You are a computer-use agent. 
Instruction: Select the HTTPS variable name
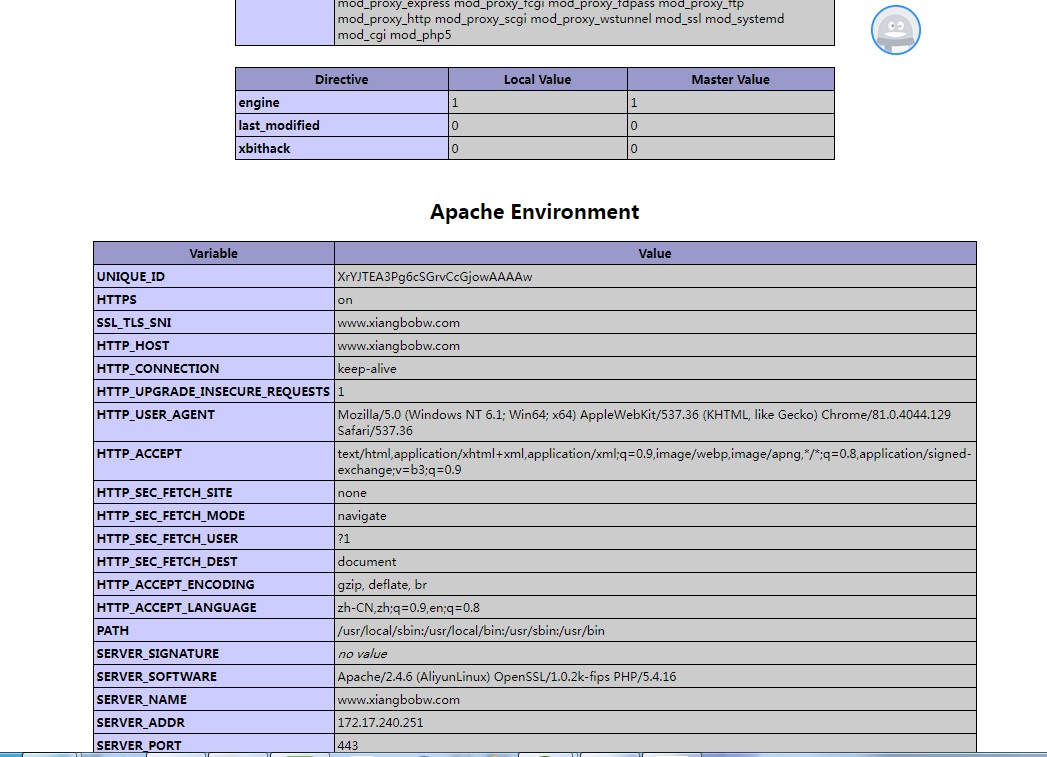(117, 300)
